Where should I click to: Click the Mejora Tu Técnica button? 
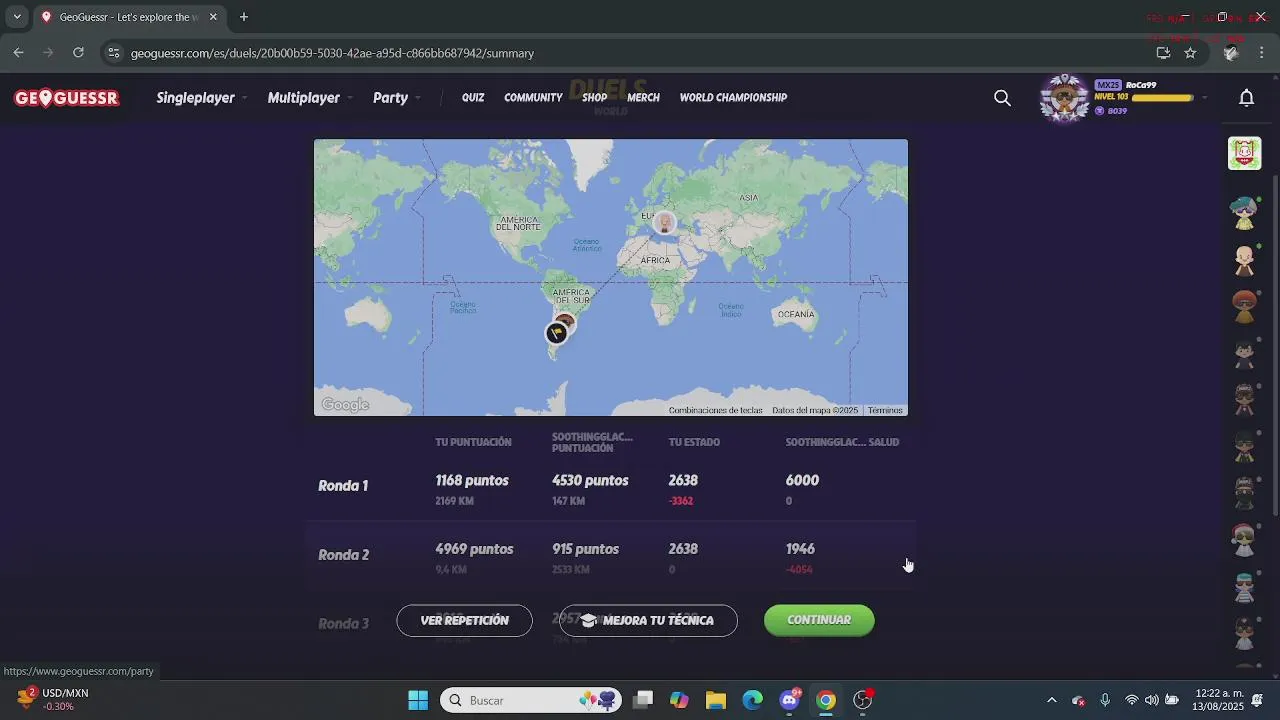648,621
